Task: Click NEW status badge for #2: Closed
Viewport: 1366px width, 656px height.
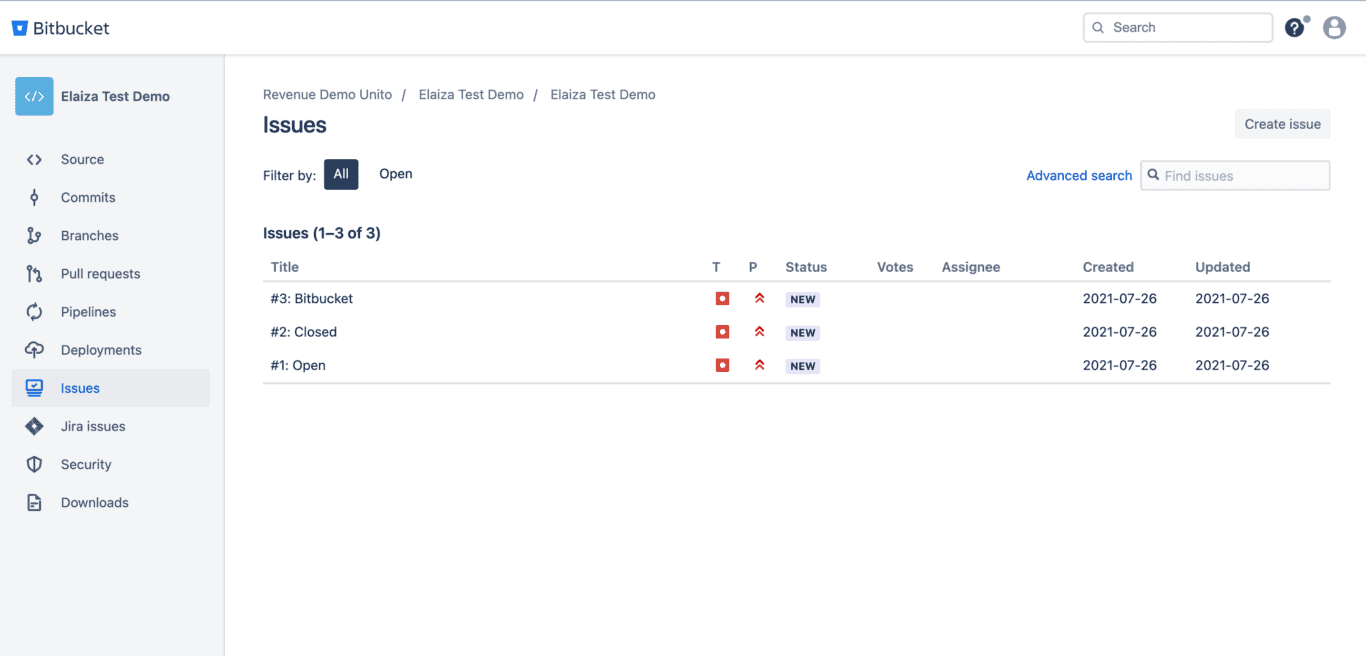Action: tap(803, 333)
